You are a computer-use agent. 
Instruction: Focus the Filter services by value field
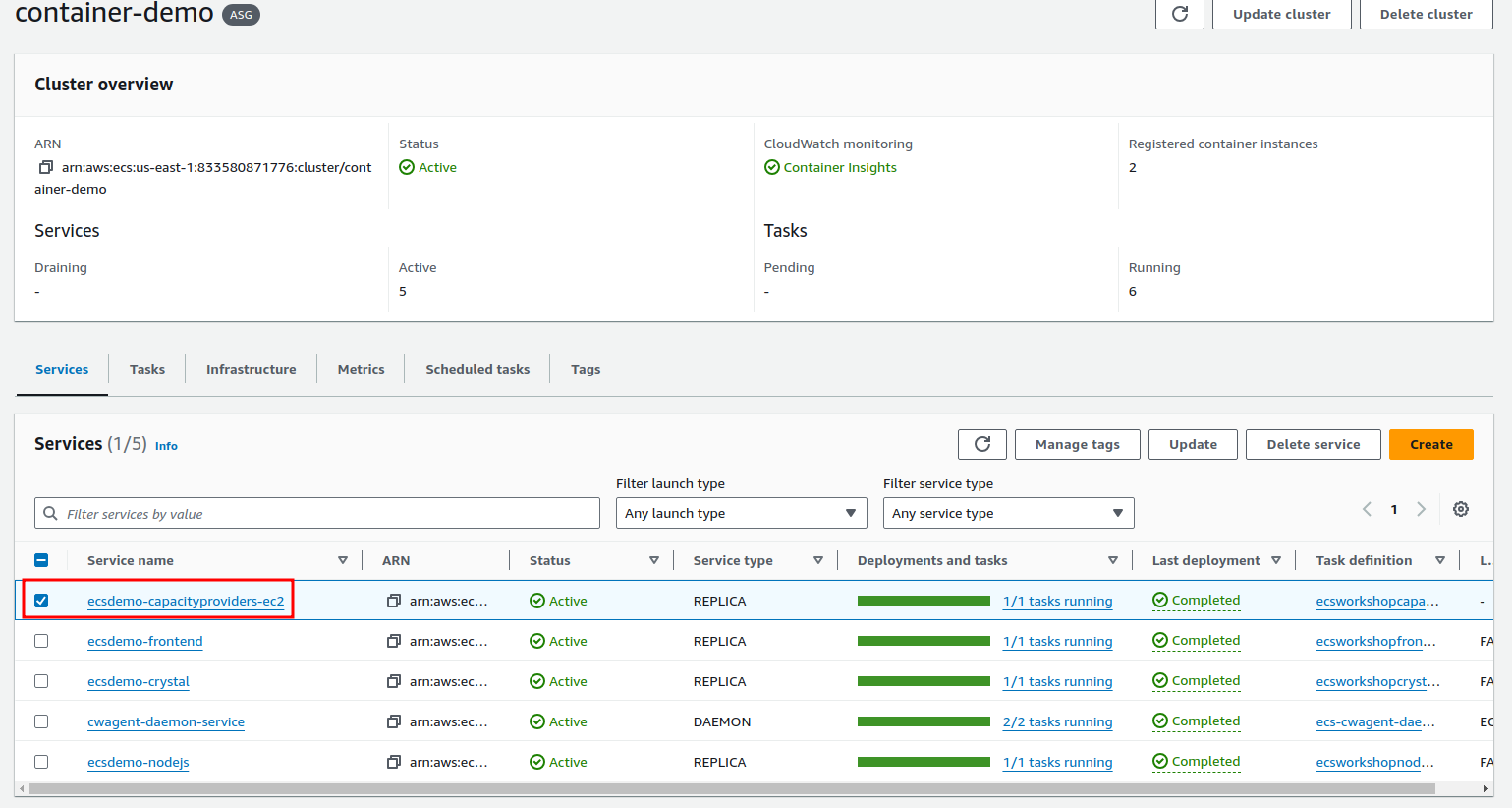pyautogui.click(x=317, y=513)
